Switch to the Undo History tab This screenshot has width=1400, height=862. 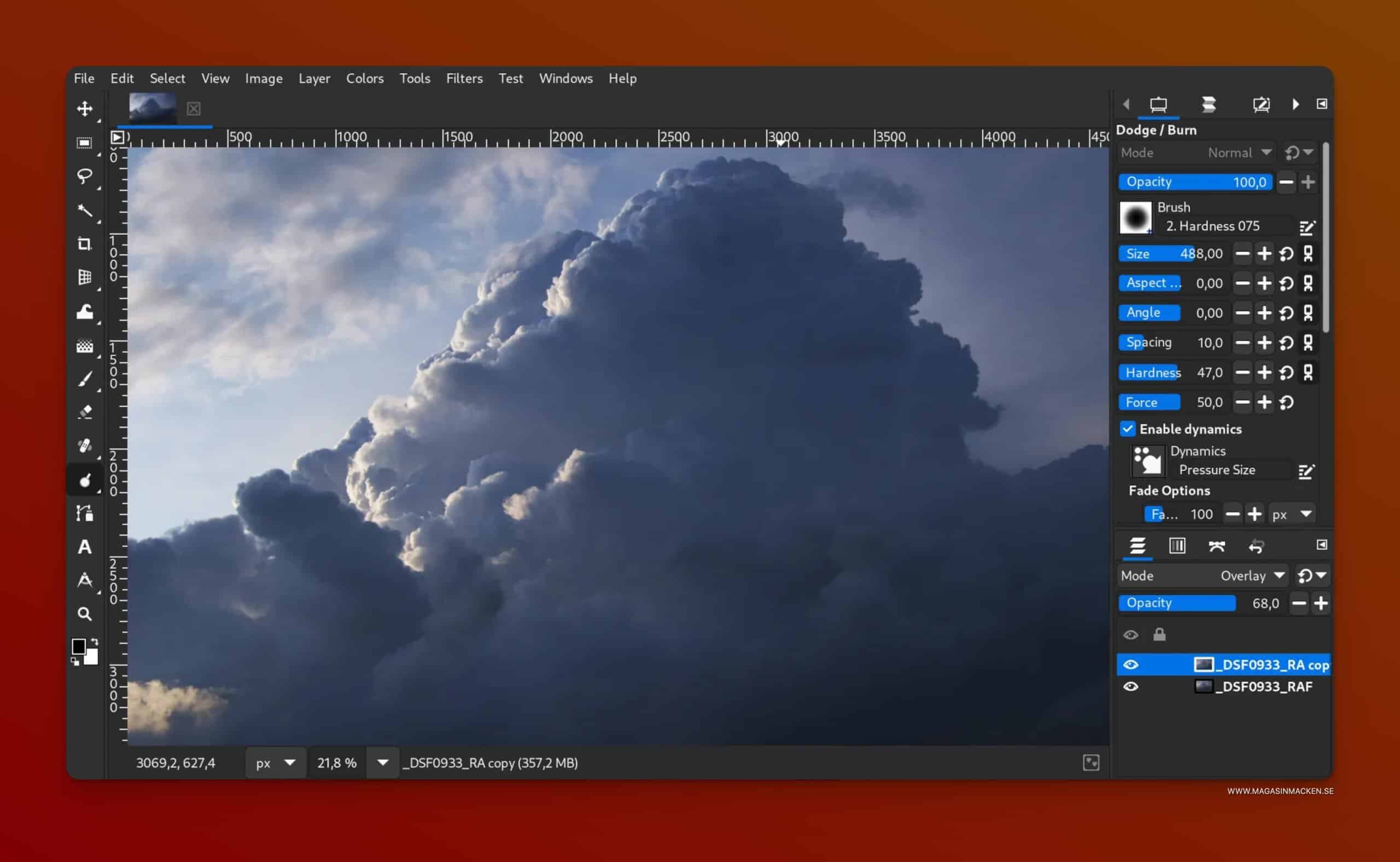[x=1256, y=546]
